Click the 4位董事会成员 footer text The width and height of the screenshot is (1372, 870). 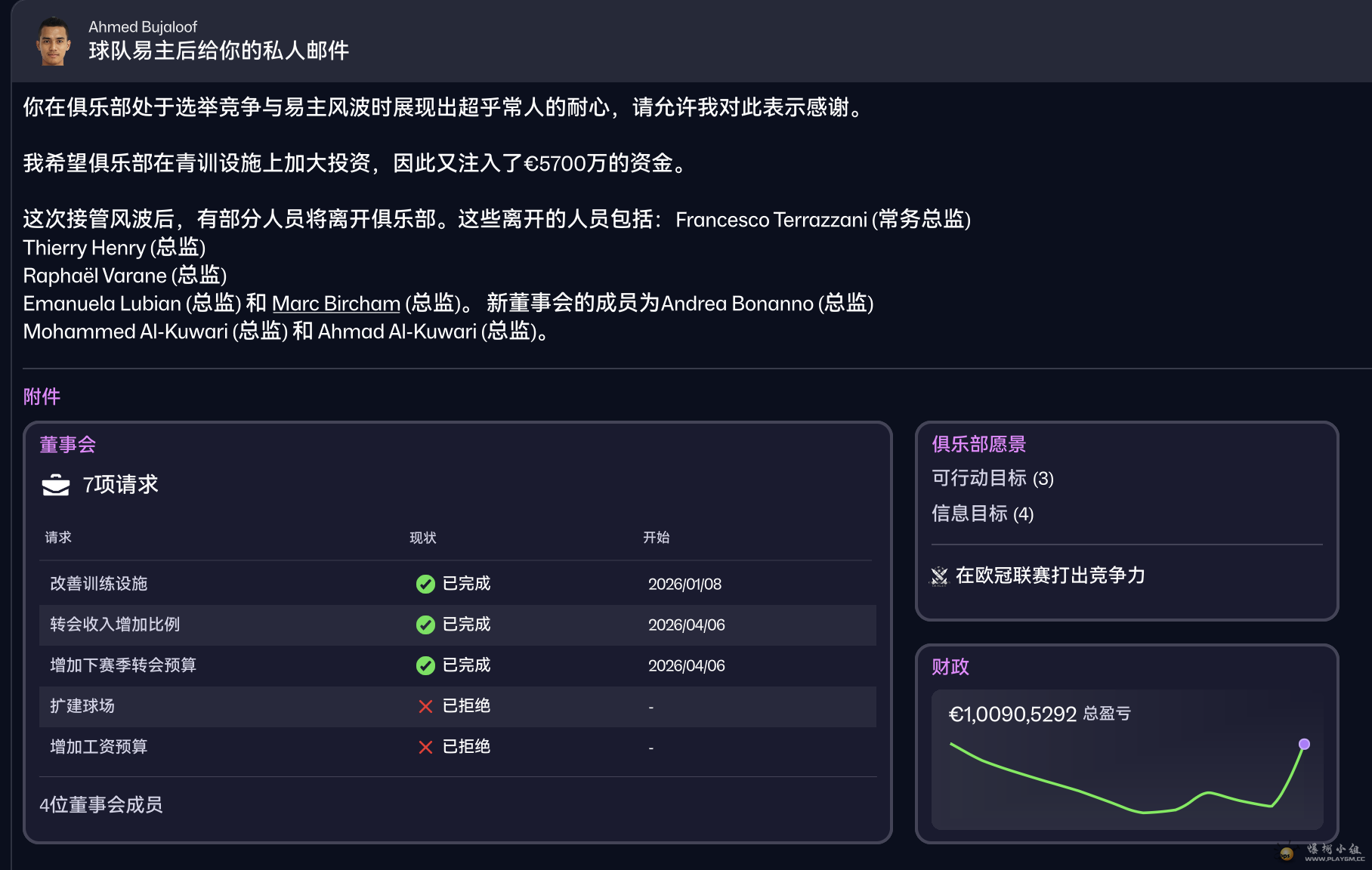(100, 805)
